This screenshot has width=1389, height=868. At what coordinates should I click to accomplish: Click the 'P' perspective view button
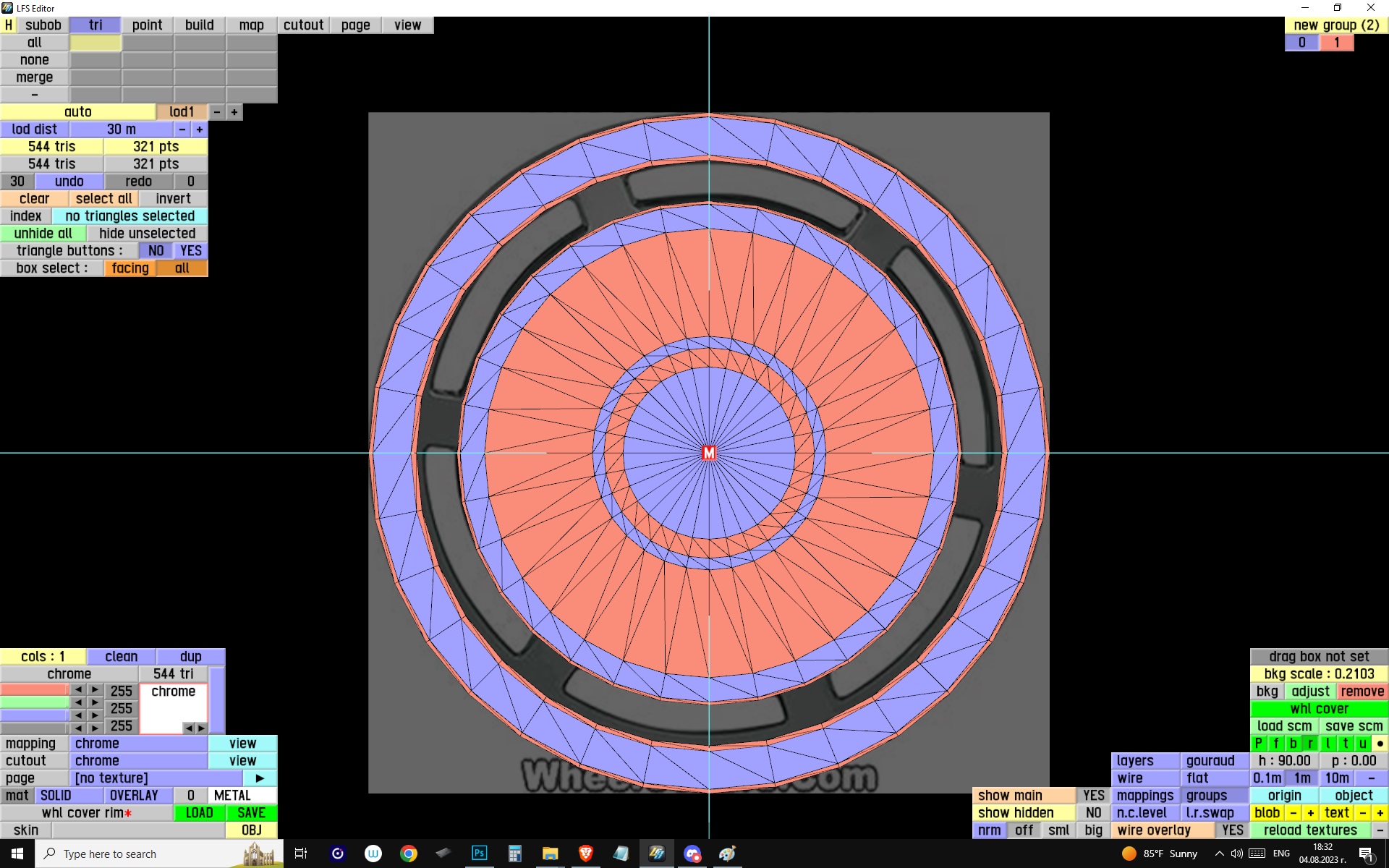pos(1258,744)
